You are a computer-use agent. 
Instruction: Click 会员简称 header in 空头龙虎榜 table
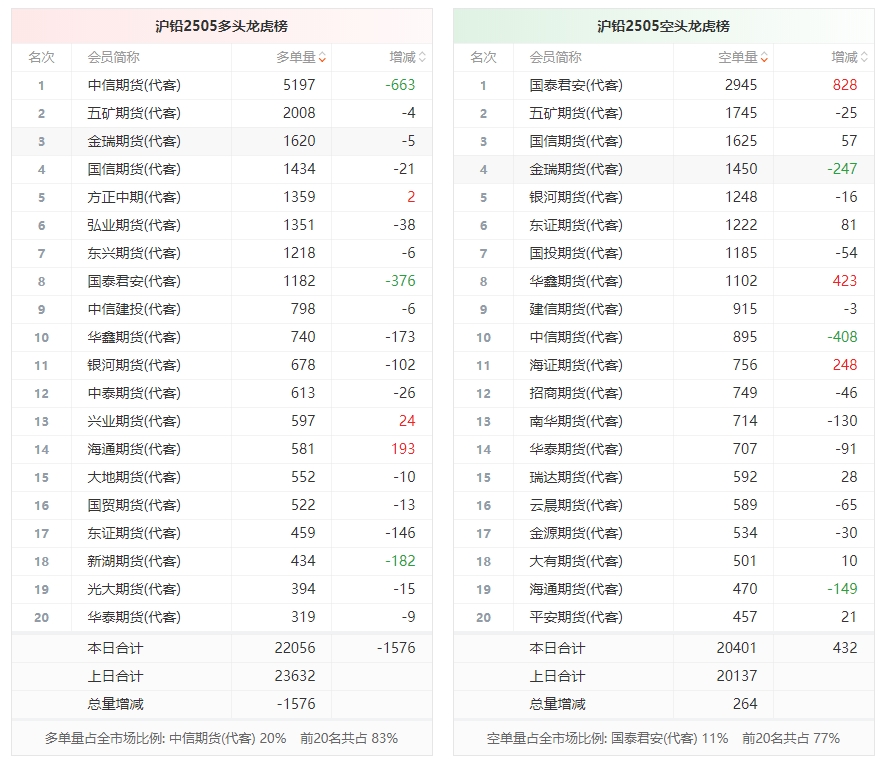555,58
